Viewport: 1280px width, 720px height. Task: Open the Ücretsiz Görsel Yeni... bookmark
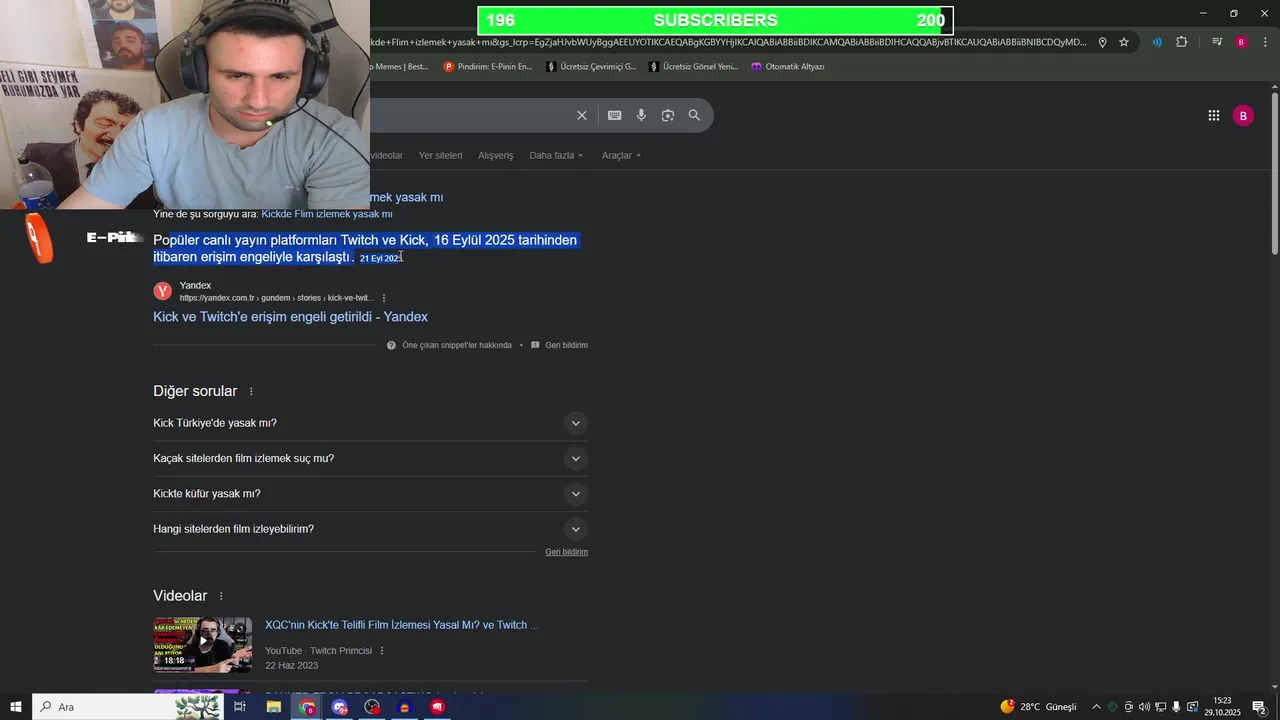(x=694, y=67)
